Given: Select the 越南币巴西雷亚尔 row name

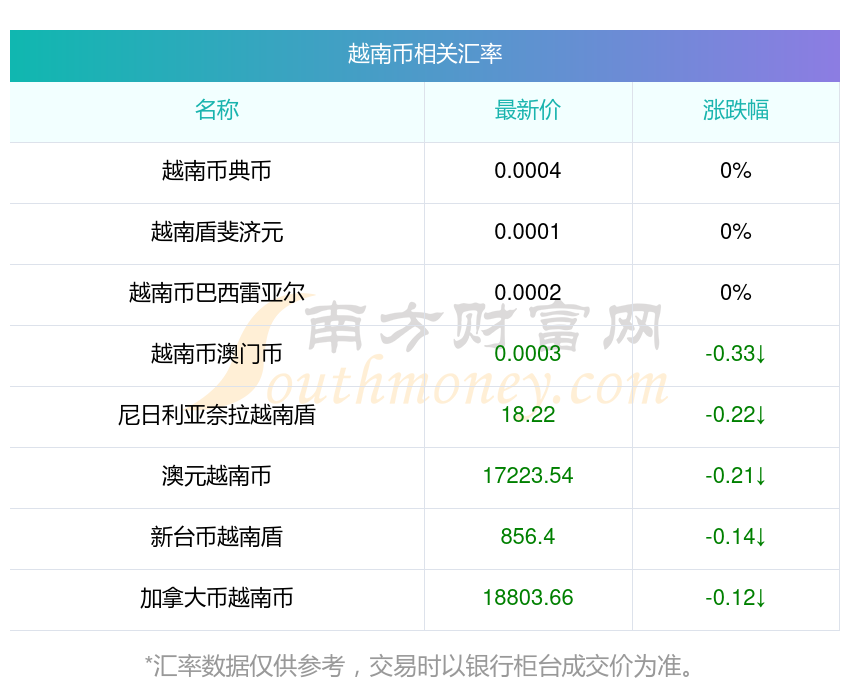Looking at the screenshot, I should click(217, 293).
